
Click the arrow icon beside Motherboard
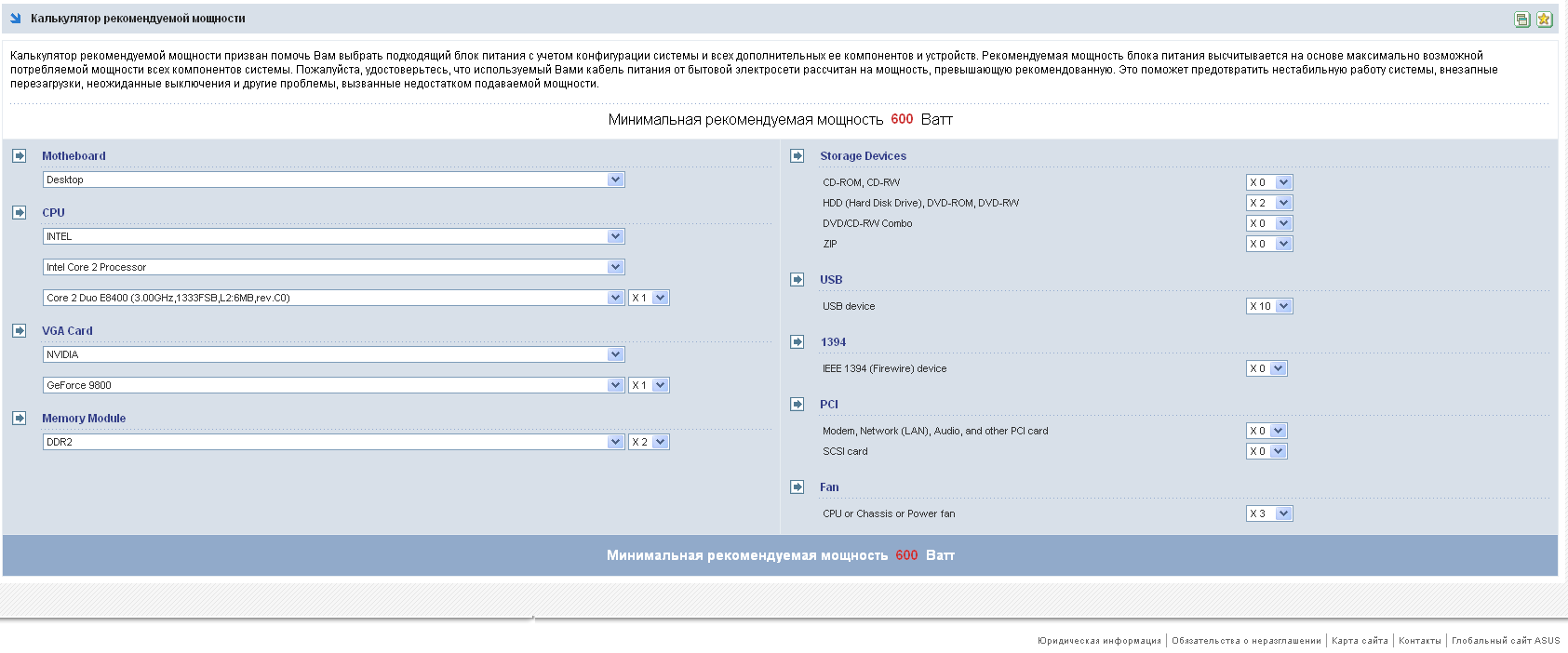[x=20, y=155]
